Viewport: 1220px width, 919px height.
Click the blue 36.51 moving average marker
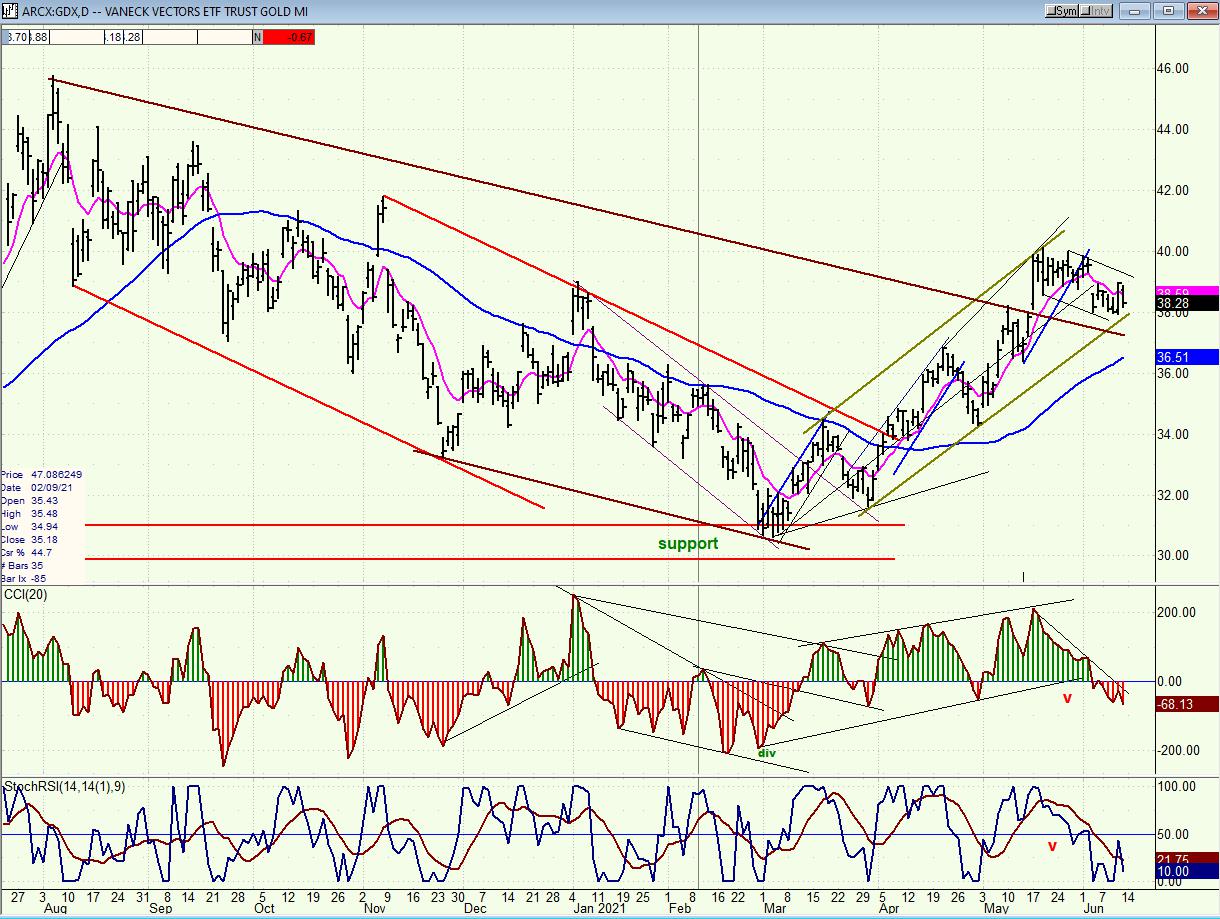pyautogui.click(x=1186, y=357)
